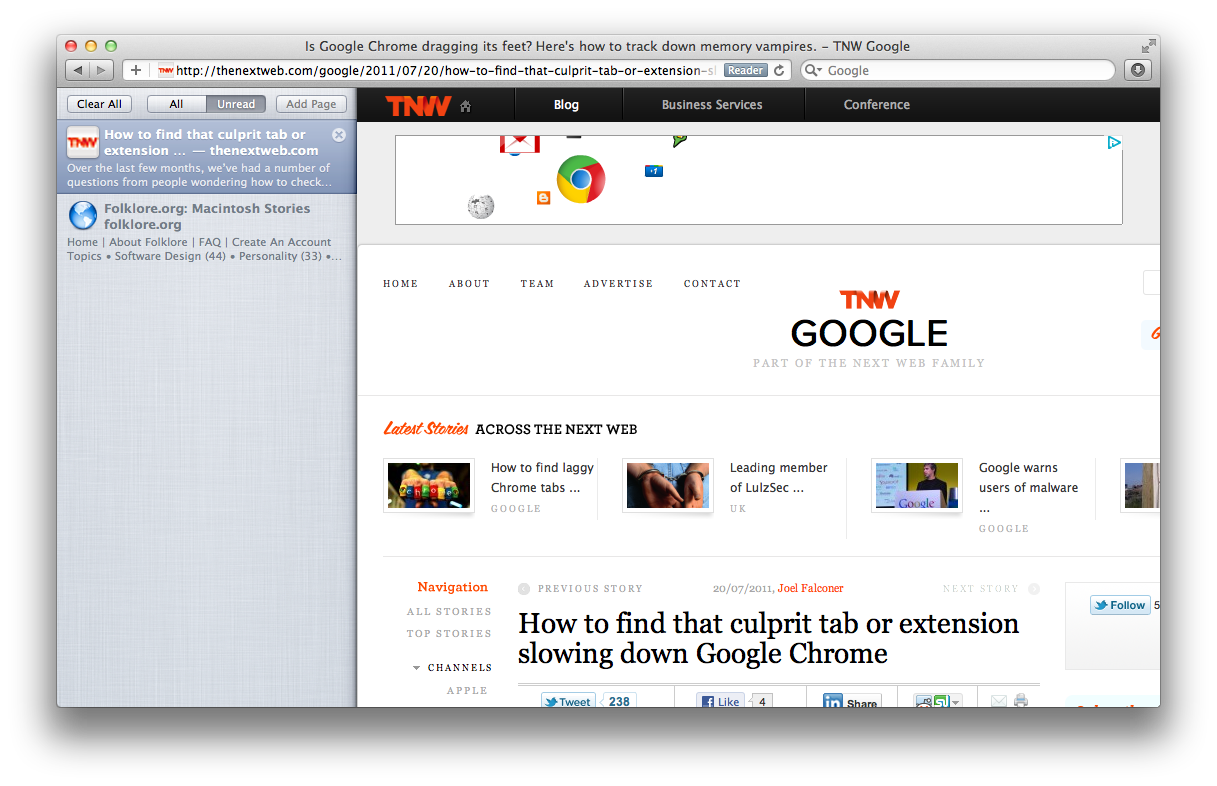The width and height of the screenshot is (1217, 786).
Task: Open TOP STORIES in Navigation
Action: point(449,634)
